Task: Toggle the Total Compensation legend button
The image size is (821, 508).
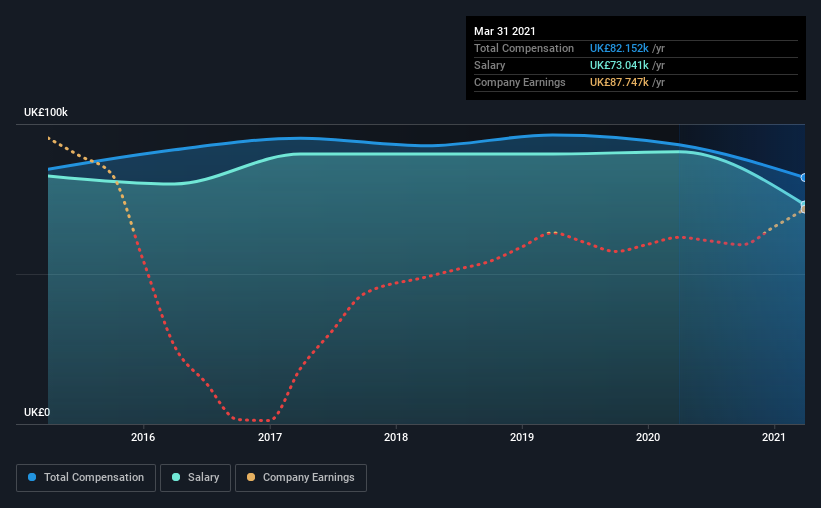Action: tap(86, 478)
